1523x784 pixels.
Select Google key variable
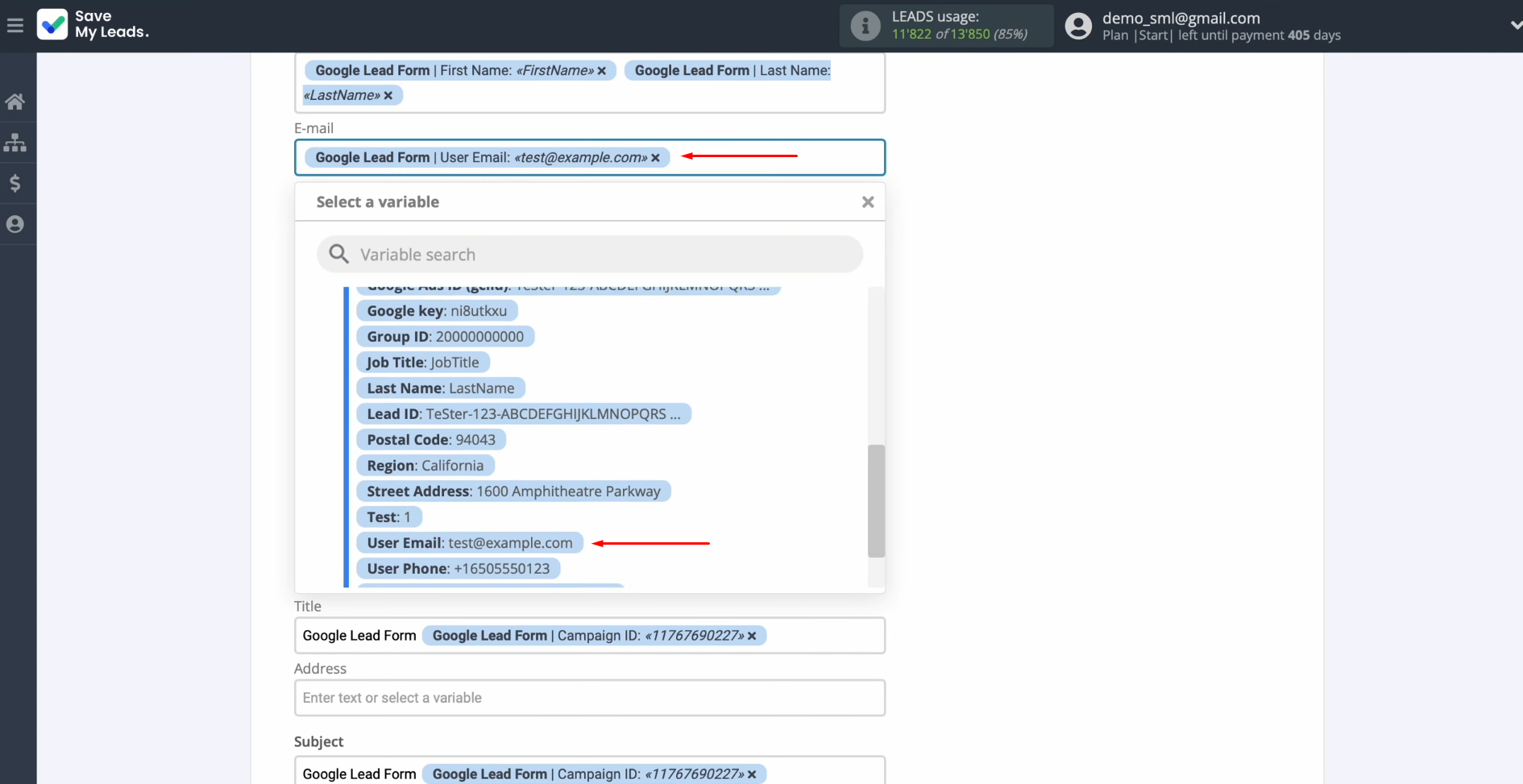pyautogui.click(x=437, y=311)
